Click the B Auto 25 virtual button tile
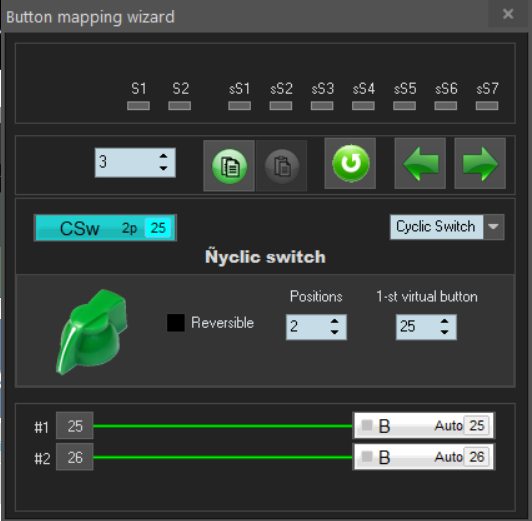Screen dimensions: 532x521 tap(424, 426)
